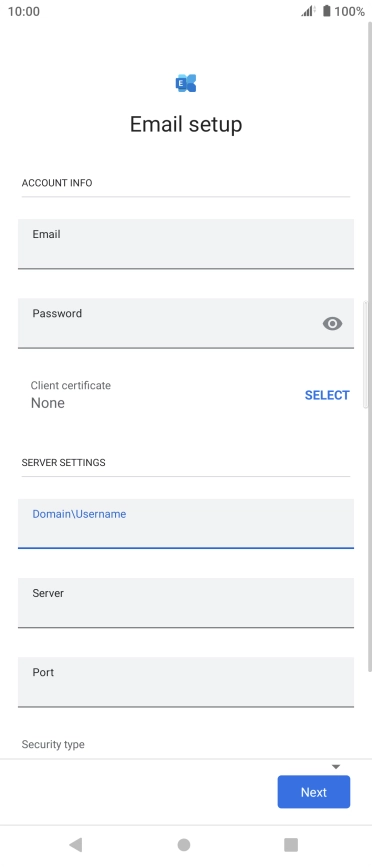Viewport: 372px width, 868px height.
Task: Select the Port input field
Action: point(186,682)
